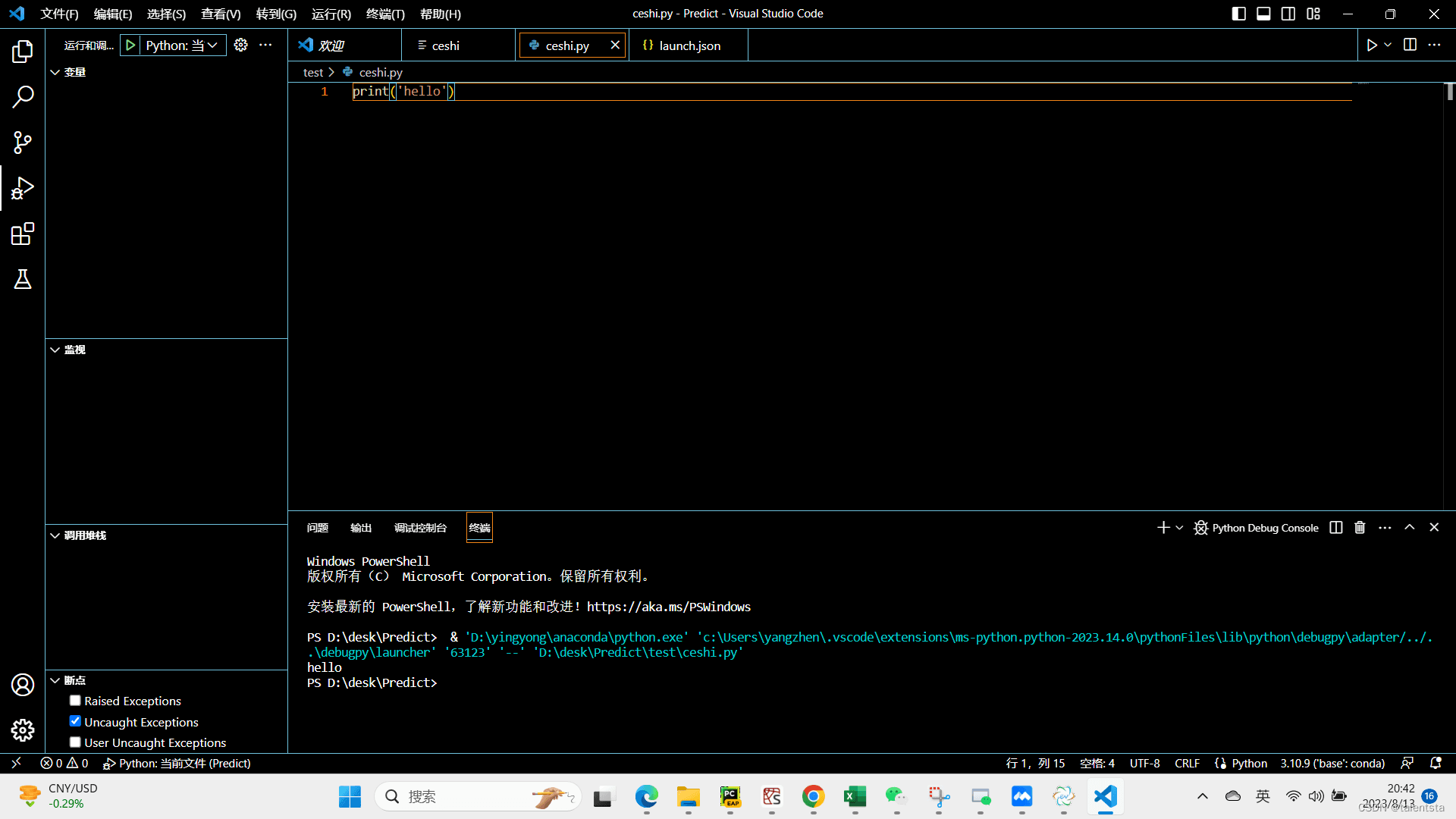Show errors and warnings count in status bar
The height and width of the screenshot is (819, 1456).
pyautogui.click(x=64, y=763)
